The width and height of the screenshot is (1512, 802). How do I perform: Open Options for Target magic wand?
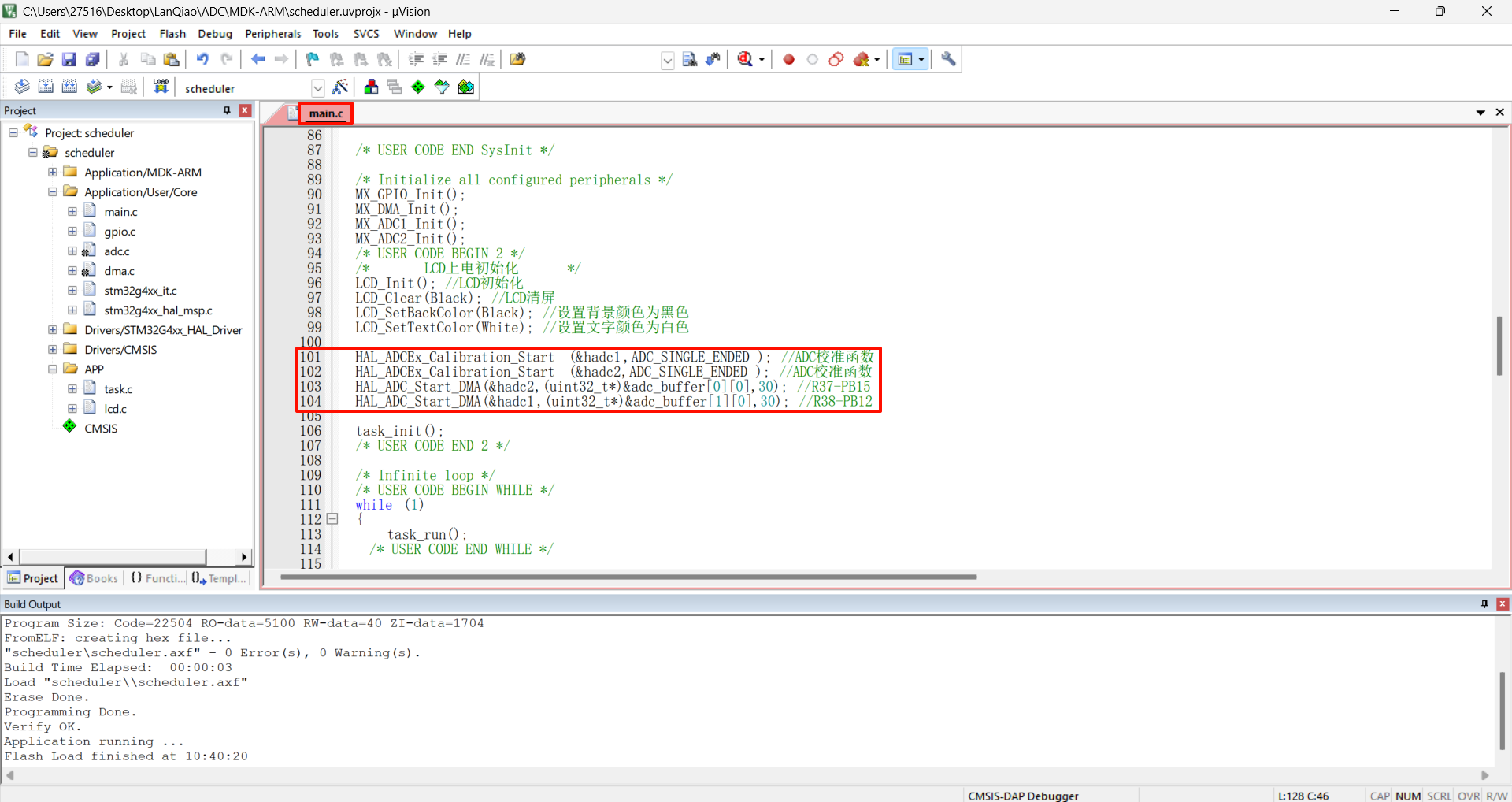pos(340,87)
